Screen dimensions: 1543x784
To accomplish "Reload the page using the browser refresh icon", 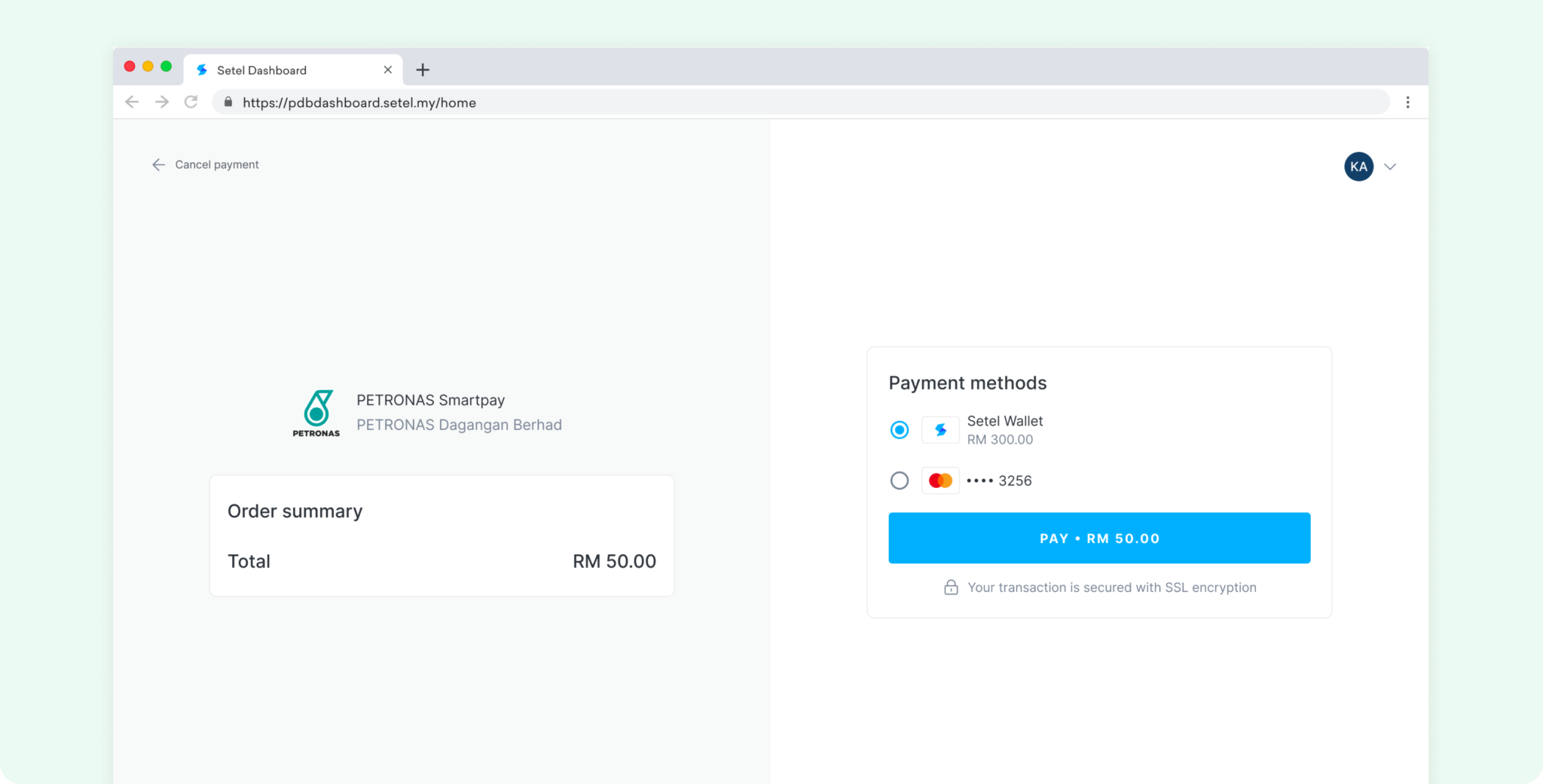I will (x=191, y=102).
